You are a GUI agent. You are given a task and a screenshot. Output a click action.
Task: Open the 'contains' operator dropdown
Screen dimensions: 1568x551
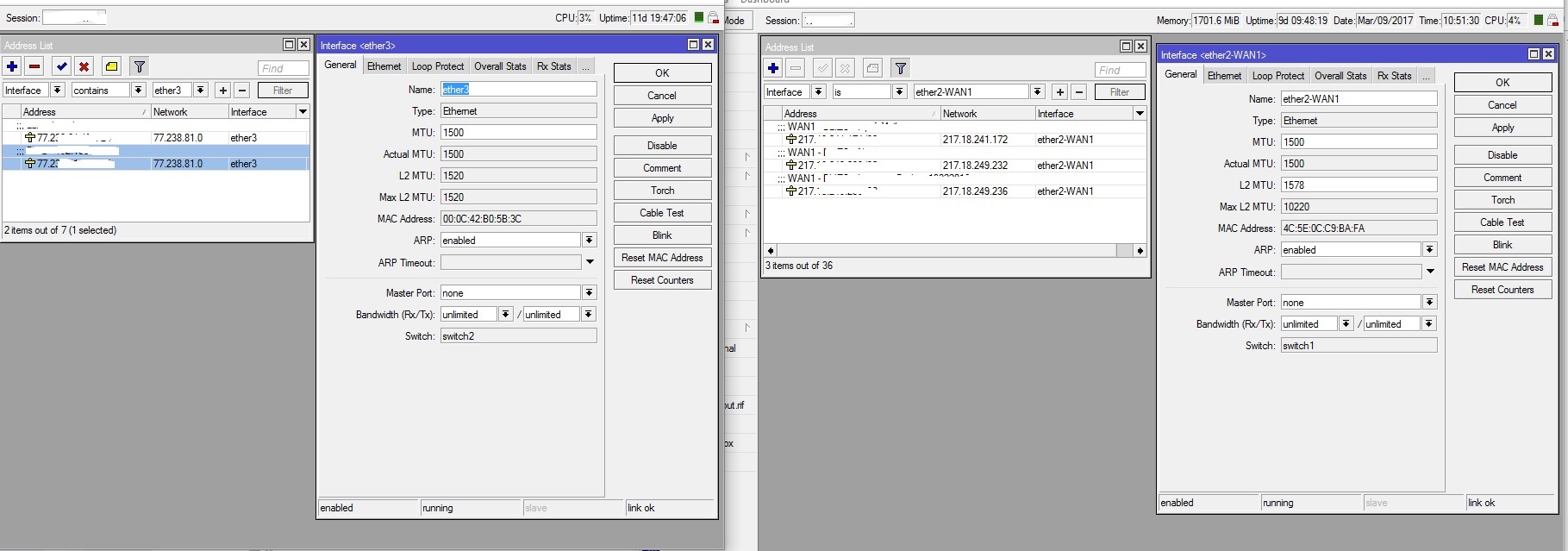click(x=138, y=91)
